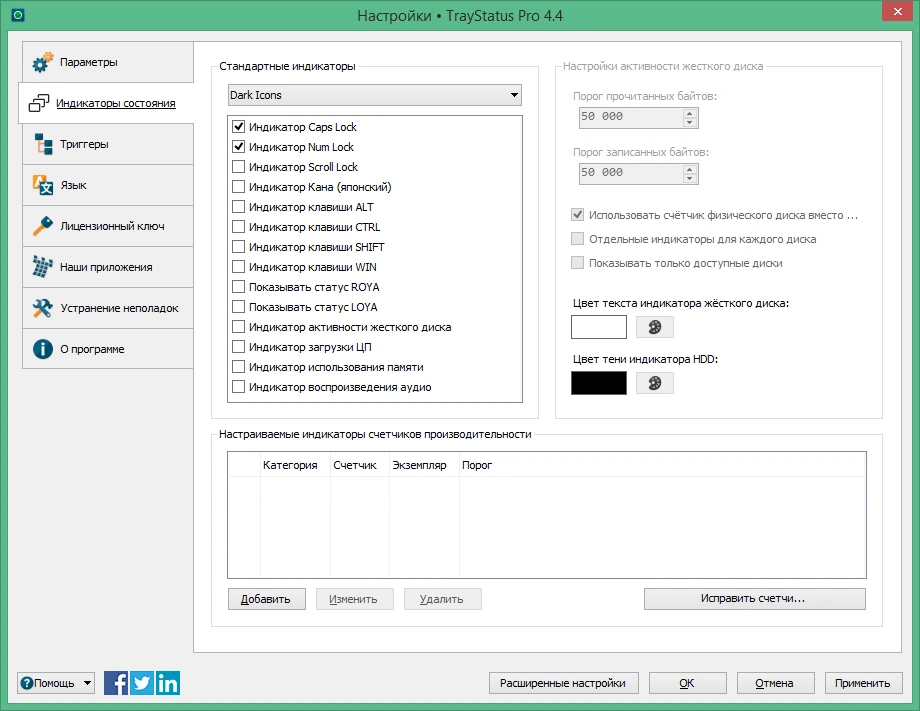Click the white HDD text color swatch
The height and width of the screenshot is (711, 920).
598,327
